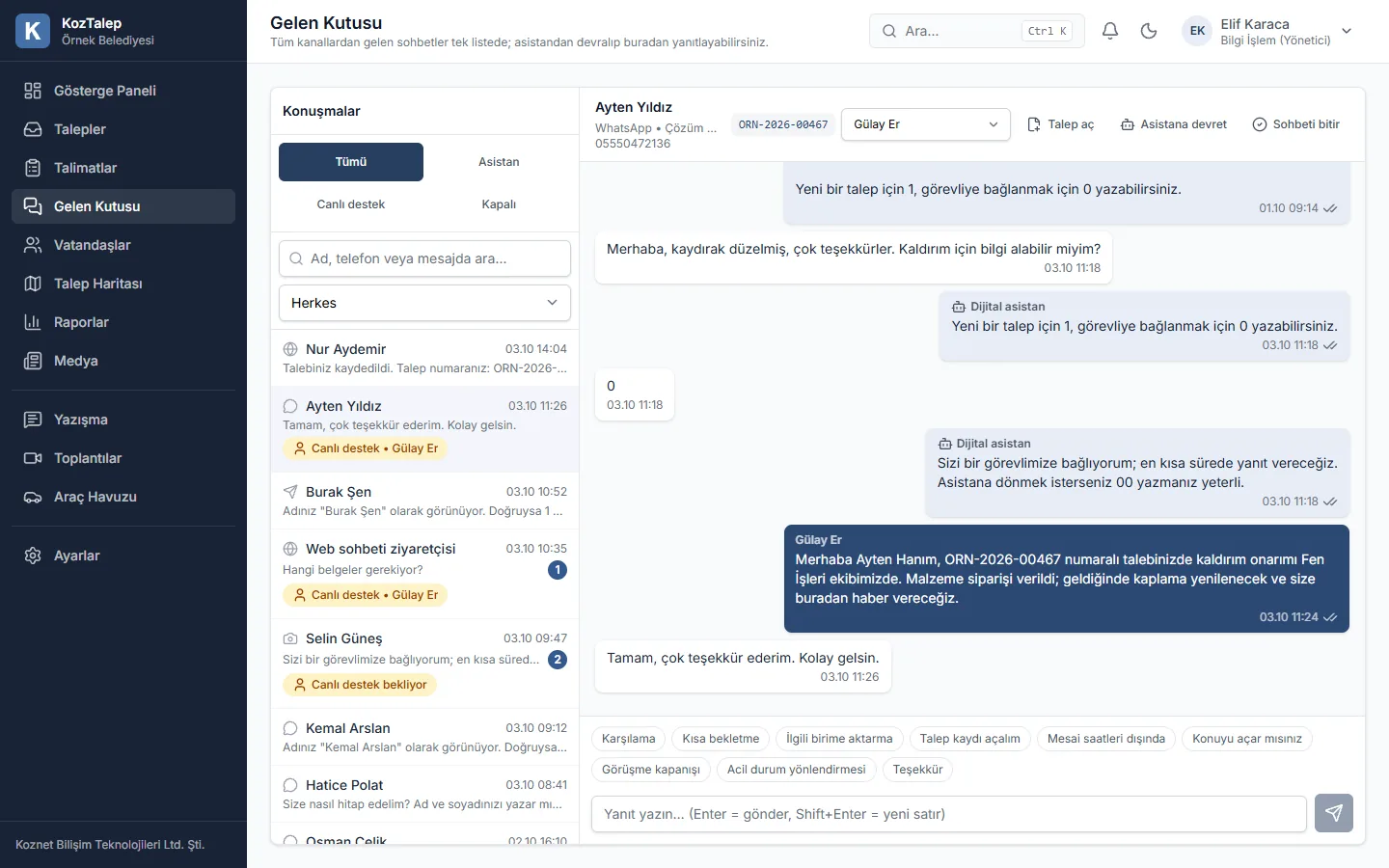Click the KozTalep logo
1389x868 pixels.
33,31
